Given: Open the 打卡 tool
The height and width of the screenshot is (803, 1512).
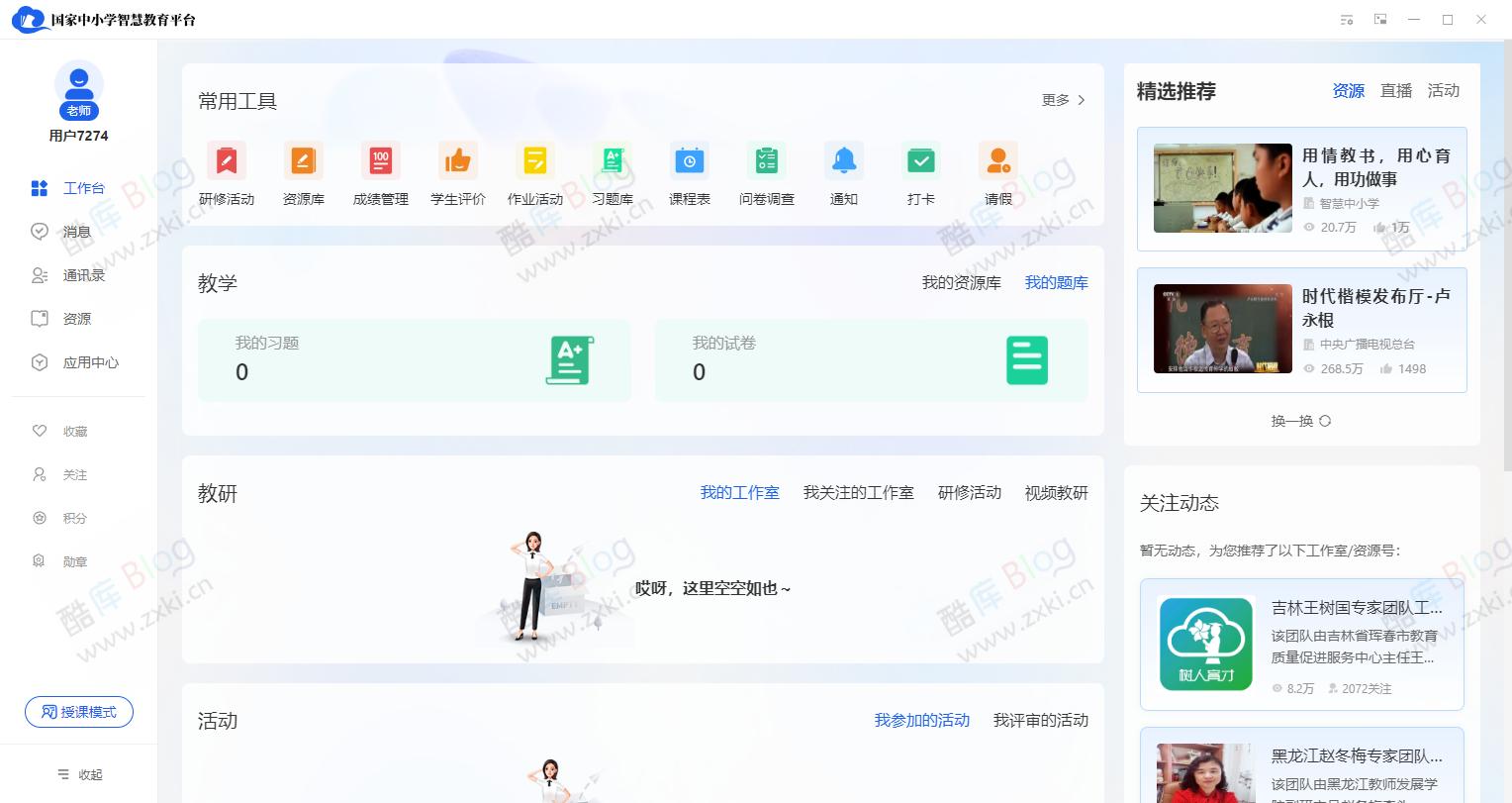Looking at the screenshot, I should tap(920, 173).
